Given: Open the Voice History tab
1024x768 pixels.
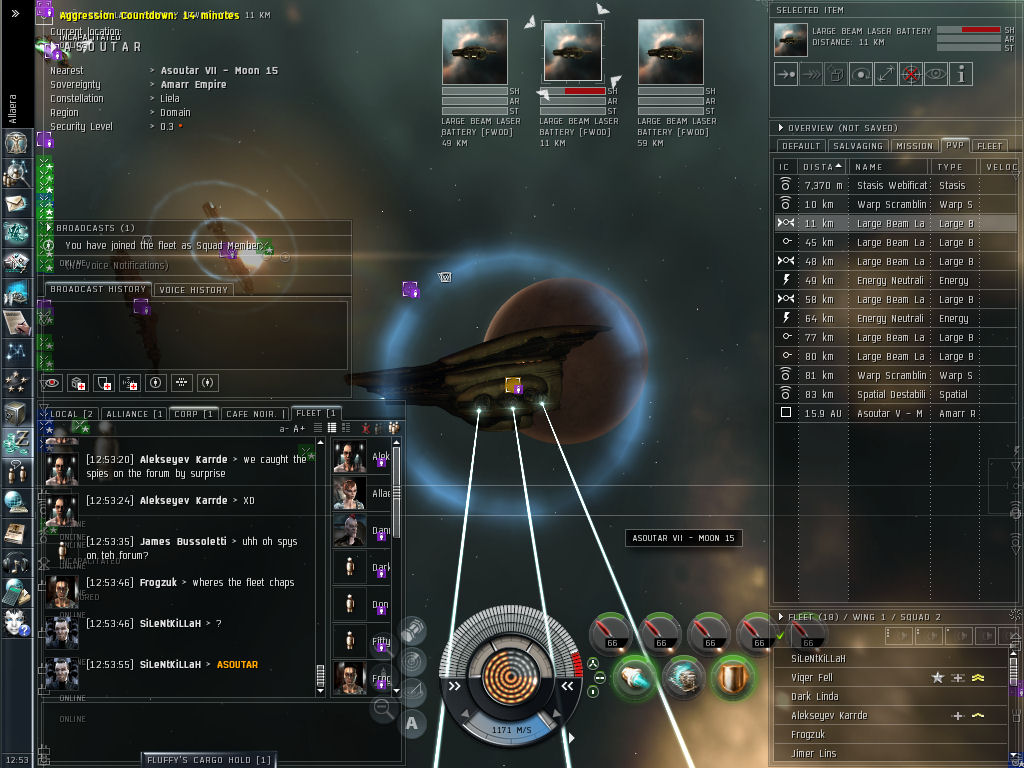Looking at the screenshot, I should tap(193, 290).
